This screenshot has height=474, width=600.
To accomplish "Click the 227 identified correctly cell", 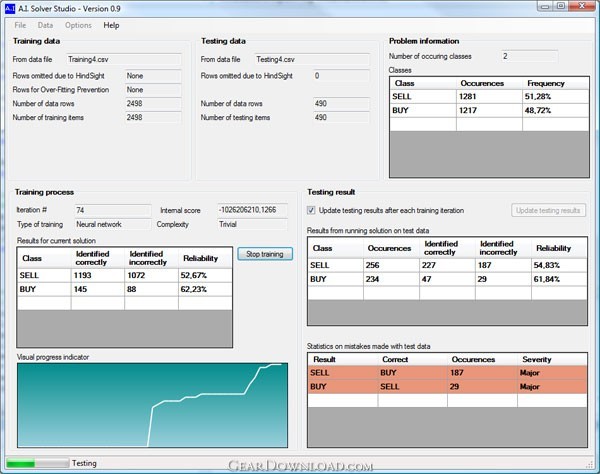I will tap(447, 265).
